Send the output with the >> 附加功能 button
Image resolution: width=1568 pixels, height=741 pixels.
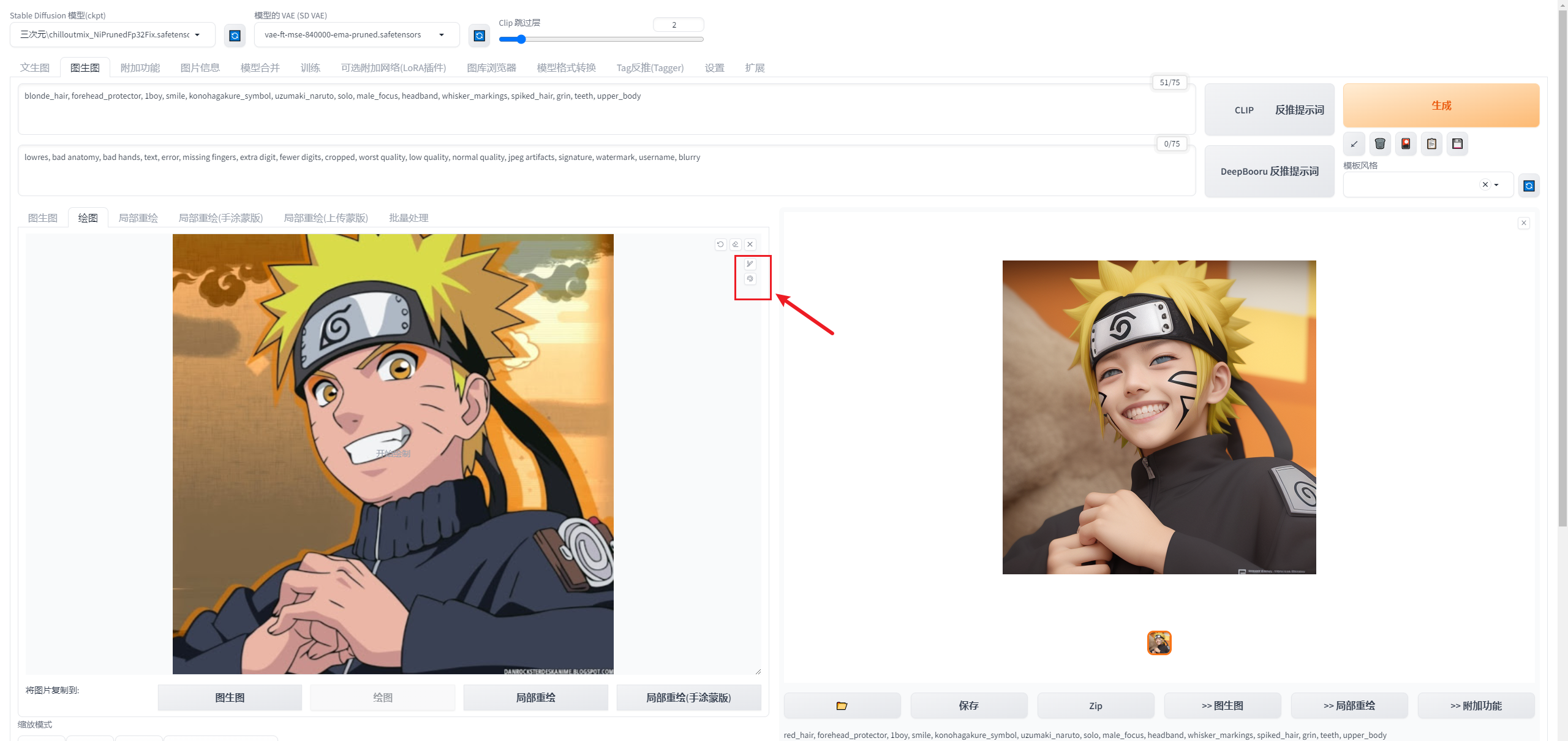click(x=1476, y=705)
